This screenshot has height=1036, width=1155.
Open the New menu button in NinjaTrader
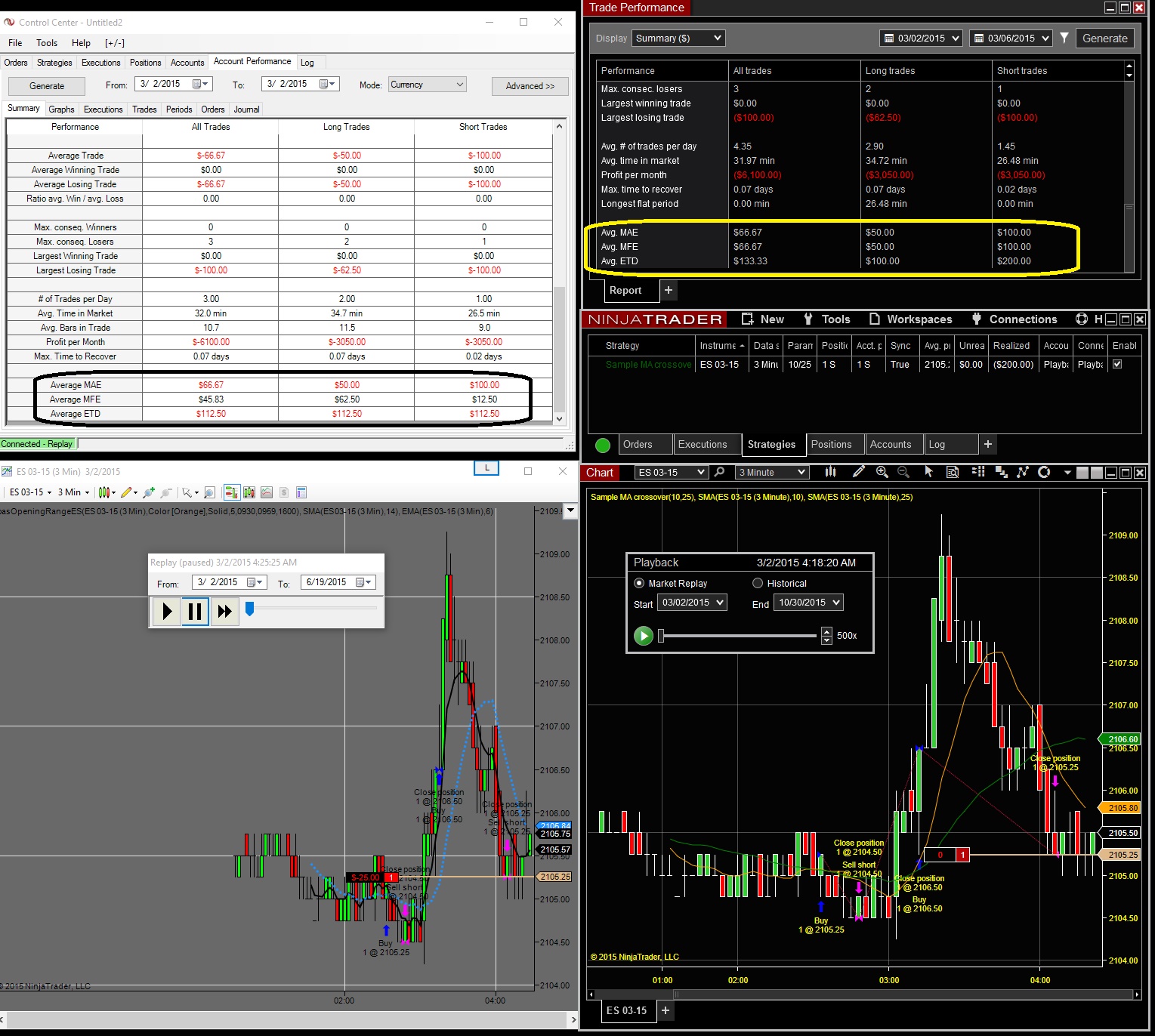point(763,319)
